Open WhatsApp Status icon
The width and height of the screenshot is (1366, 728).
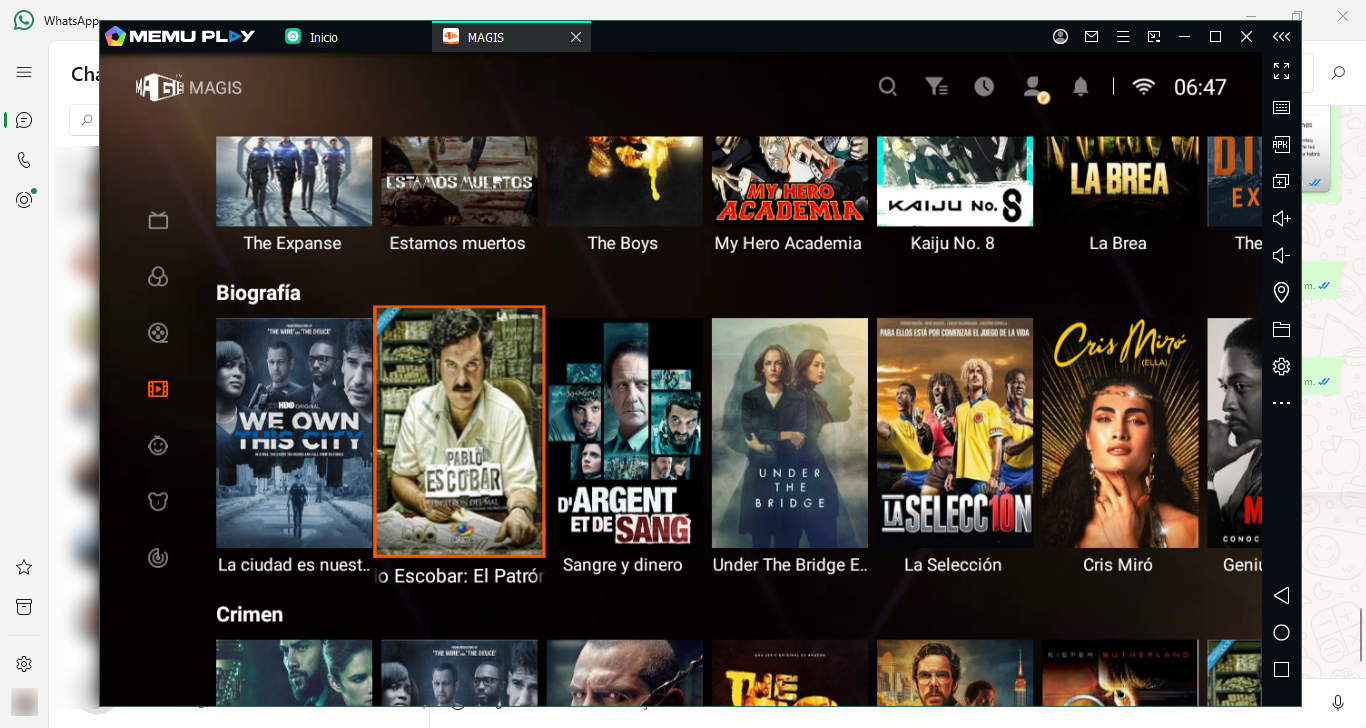point(24,200)
